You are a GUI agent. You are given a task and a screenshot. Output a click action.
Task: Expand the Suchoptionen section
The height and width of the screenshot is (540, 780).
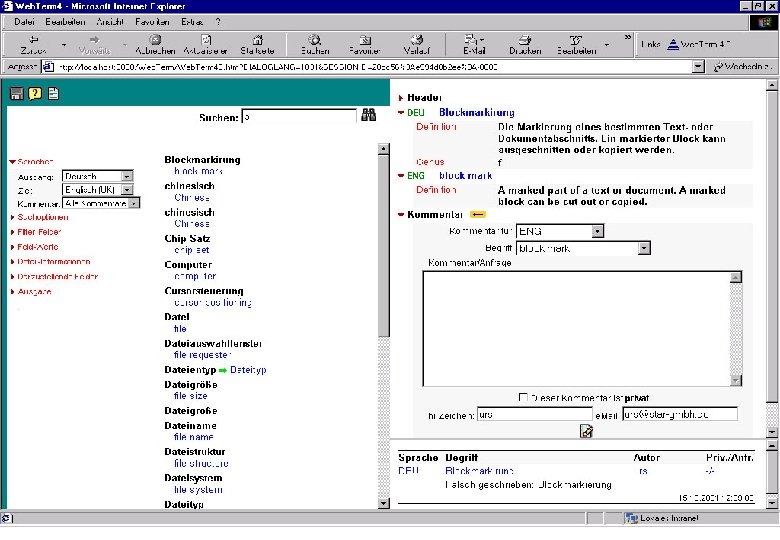pos(42,217)
